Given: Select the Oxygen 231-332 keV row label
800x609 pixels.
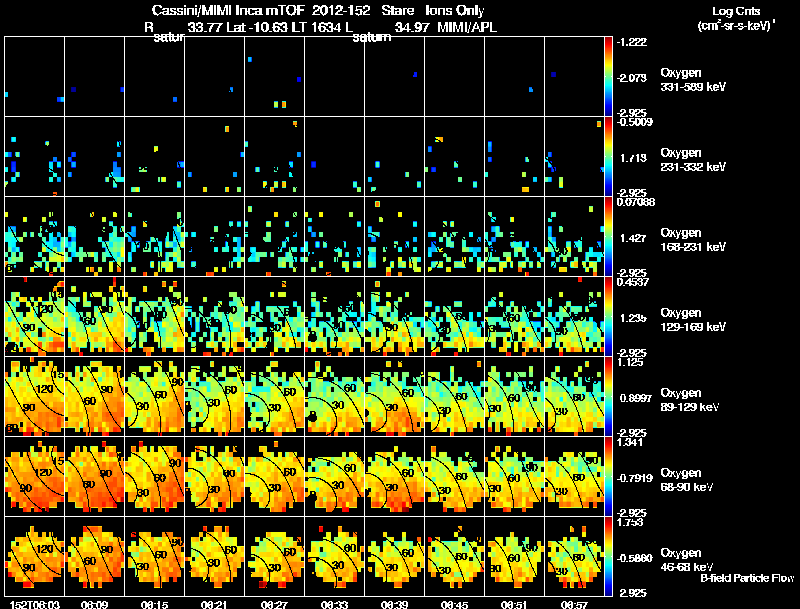Looking at the screenshot, I should (x=693, y=160).
